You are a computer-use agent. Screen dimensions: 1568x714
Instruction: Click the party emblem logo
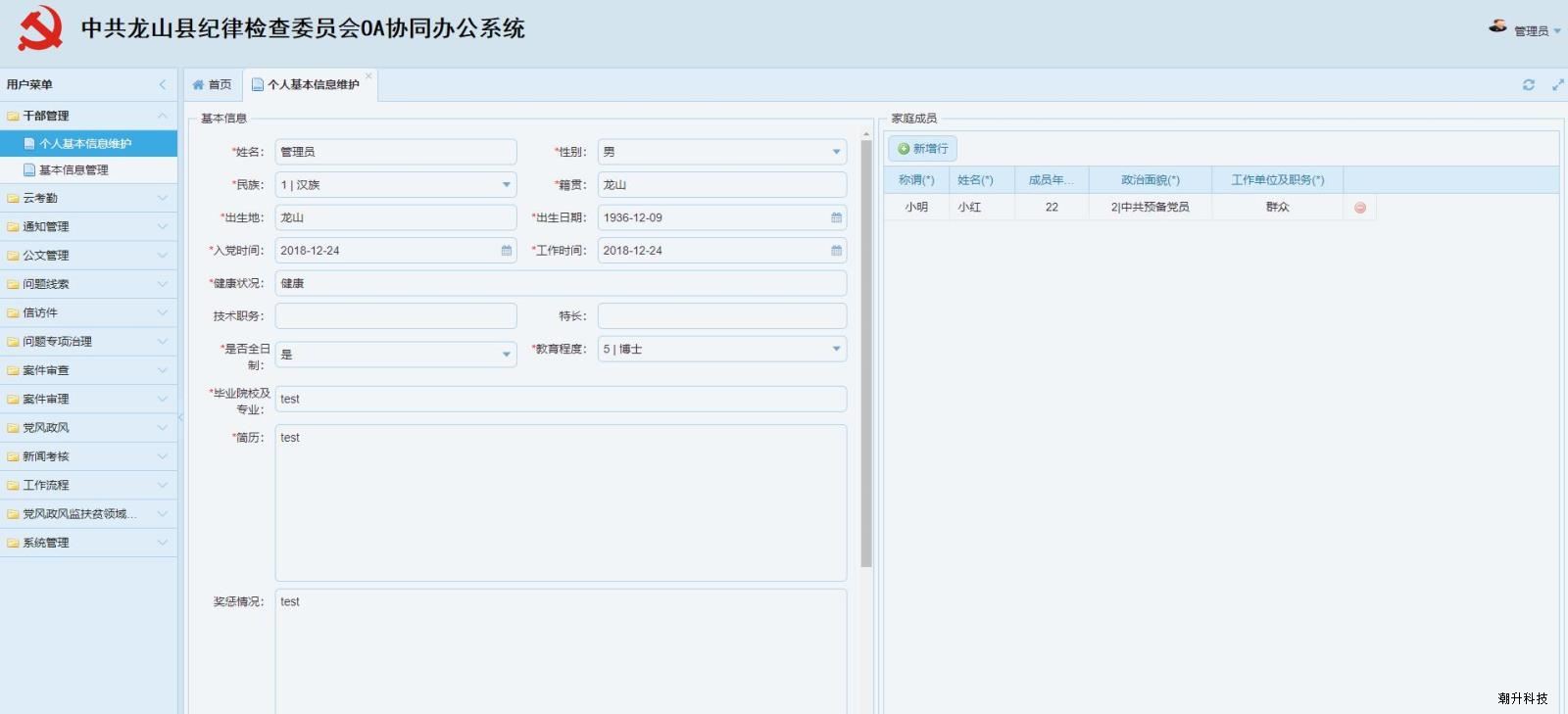click(x=40, y=29)
